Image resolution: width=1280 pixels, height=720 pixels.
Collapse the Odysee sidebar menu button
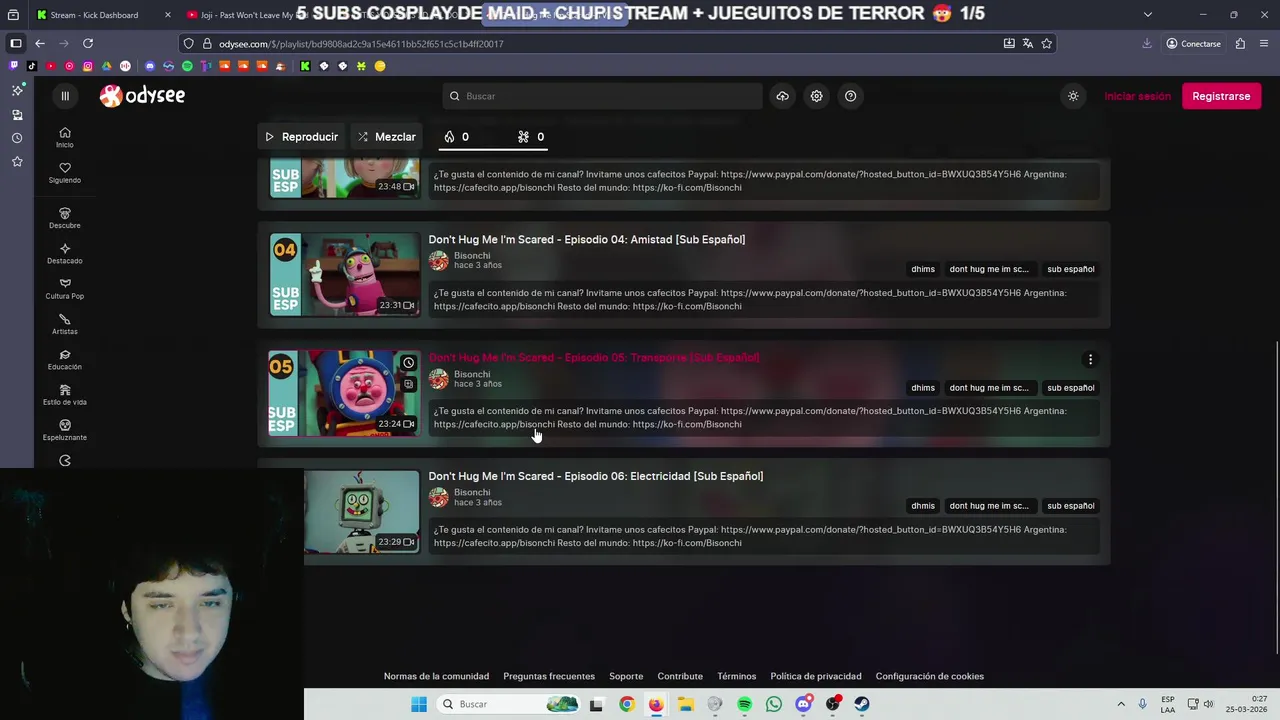pyautogui.click(x=65, y=96)
